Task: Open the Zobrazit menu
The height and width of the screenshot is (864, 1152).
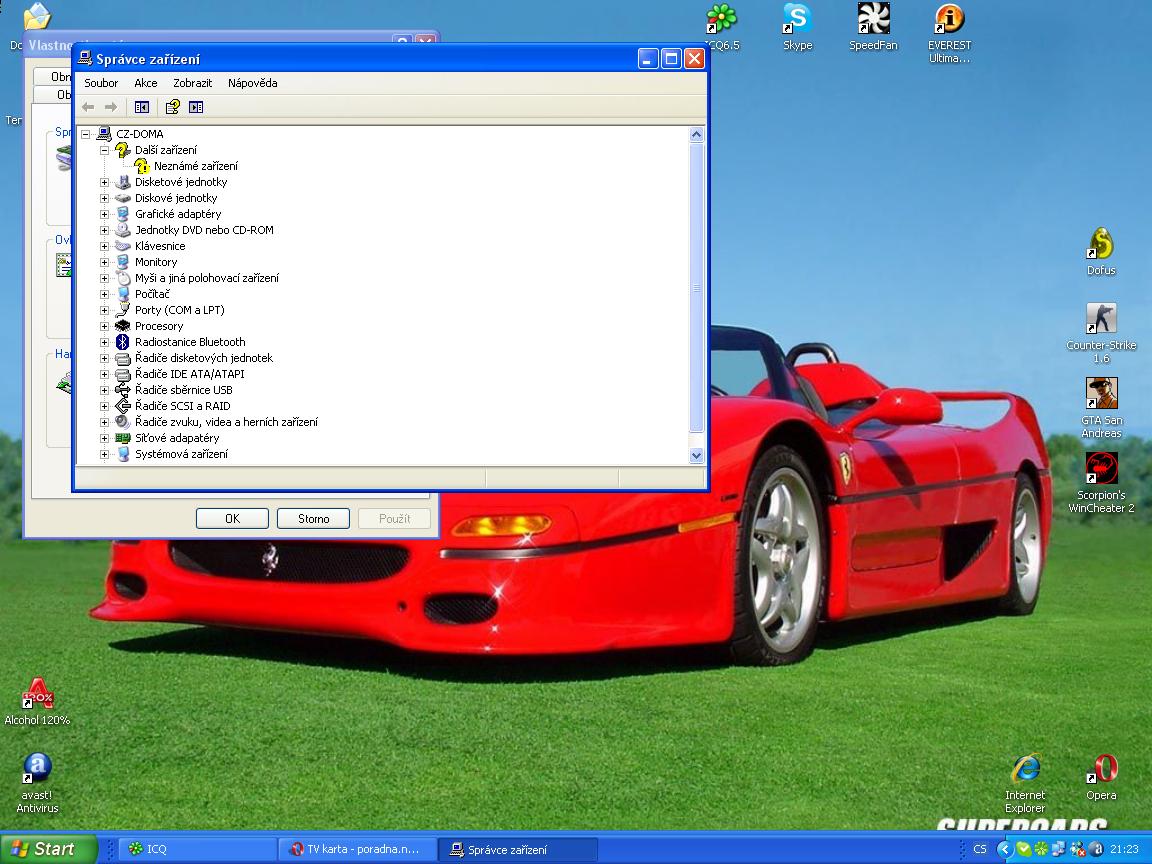Action: [192, 83]
